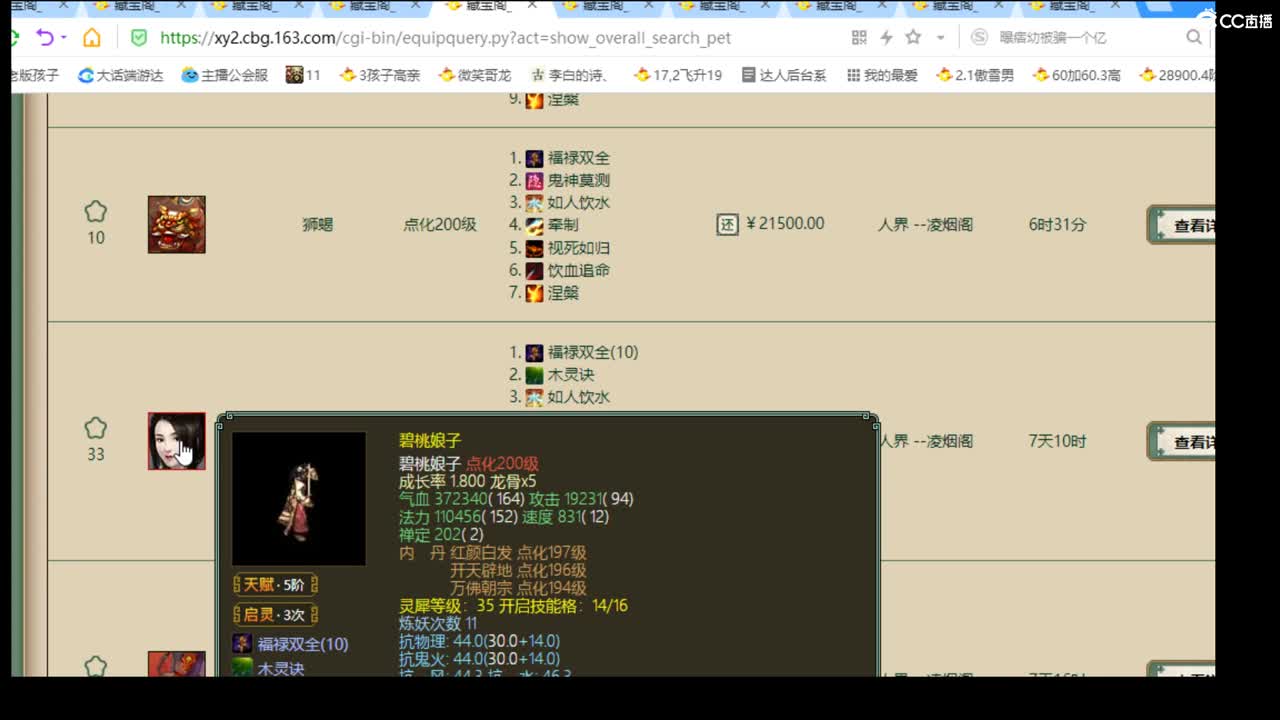Screen dimensions: 1280x720
Task: Open the back-history dropdown arrow
Action: (63, 38)
